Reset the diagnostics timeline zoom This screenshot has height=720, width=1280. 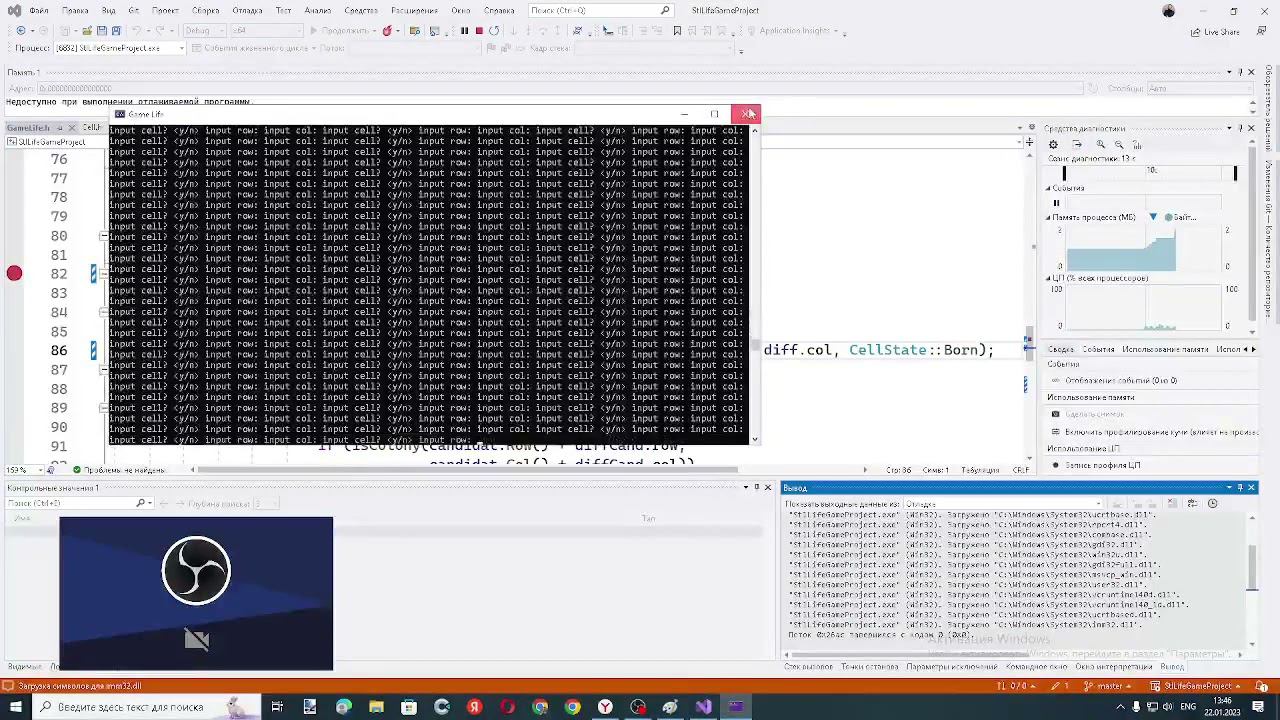tap(1137, 145)
